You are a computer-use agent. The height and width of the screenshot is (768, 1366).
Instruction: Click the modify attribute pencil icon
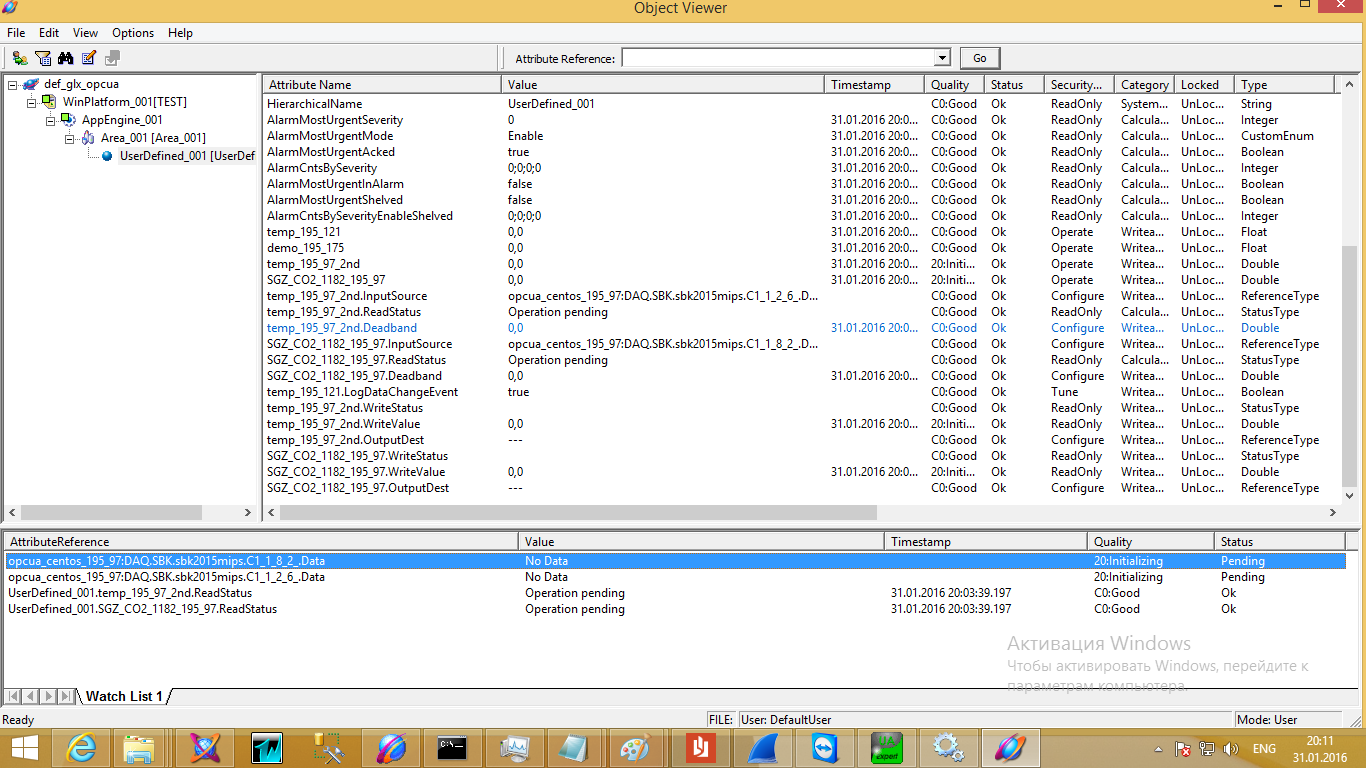click(89, 58)
